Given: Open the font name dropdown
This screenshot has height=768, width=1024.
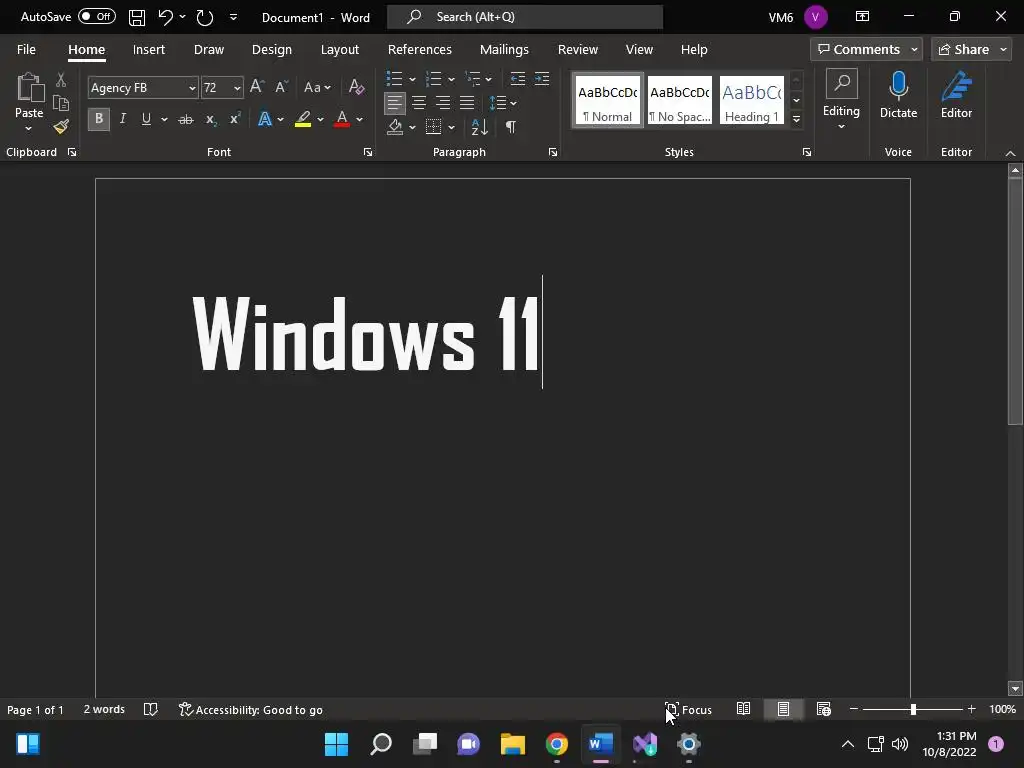Looking at the screenshot, I should click(191, 88).
